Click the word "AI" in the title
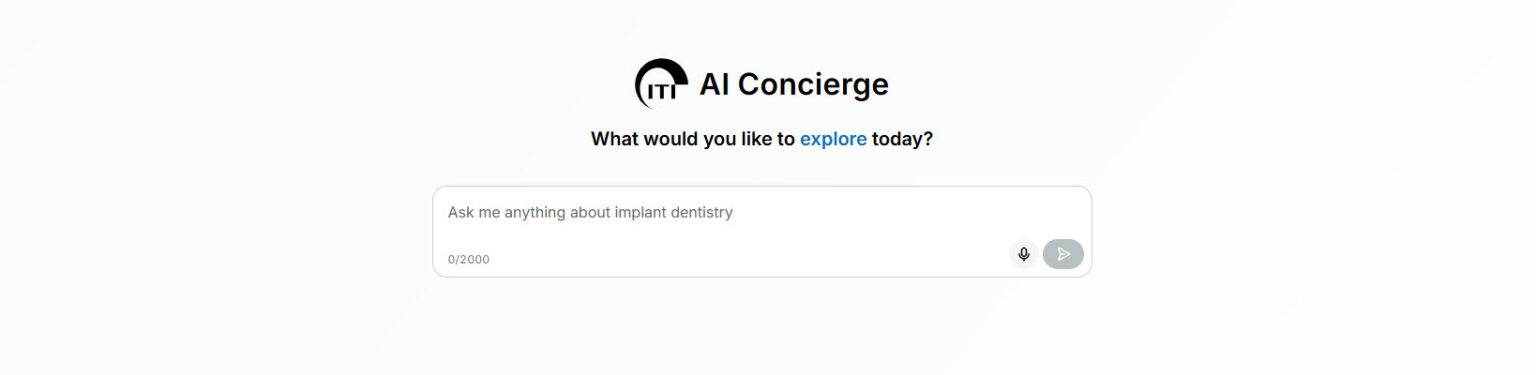This screenshot has width=1536, height=375. (714, 84)
